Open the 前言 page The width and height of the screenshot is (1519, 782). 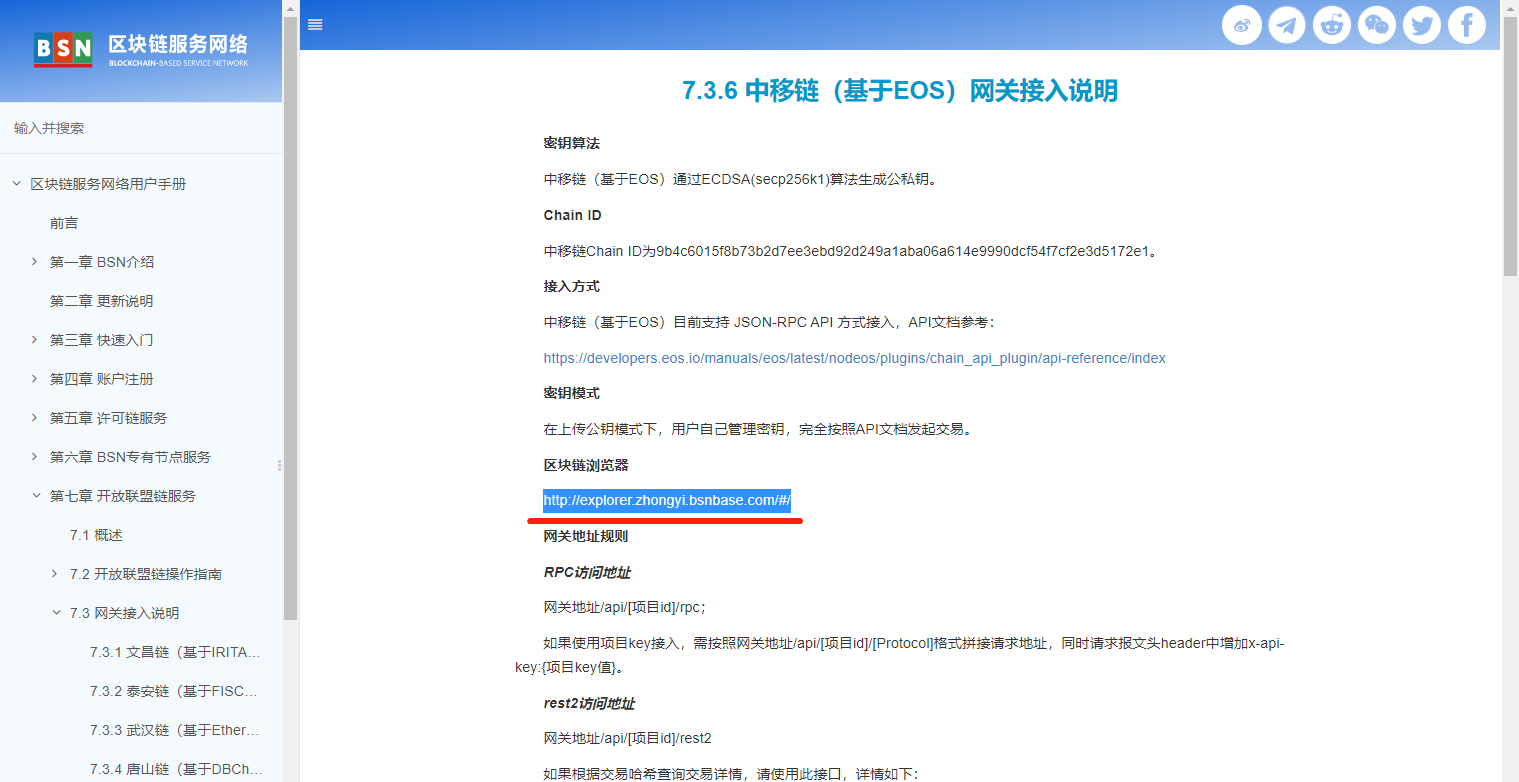64,223
